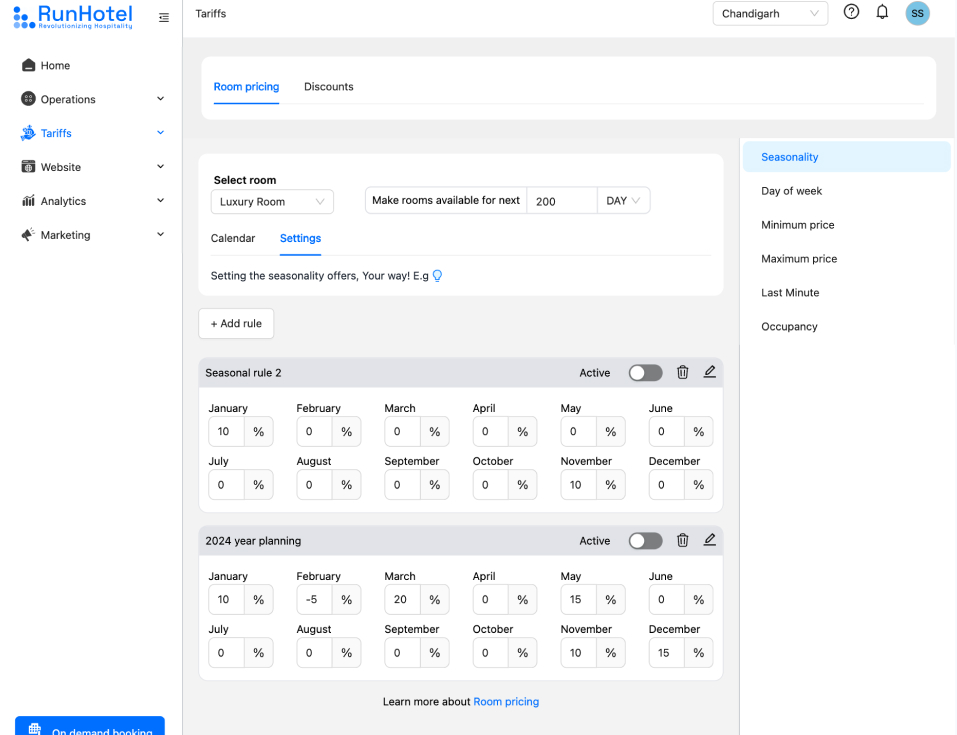Toggle Active switch for 2024 year planning
Screen dimensions: 957x735
(645, 541)
